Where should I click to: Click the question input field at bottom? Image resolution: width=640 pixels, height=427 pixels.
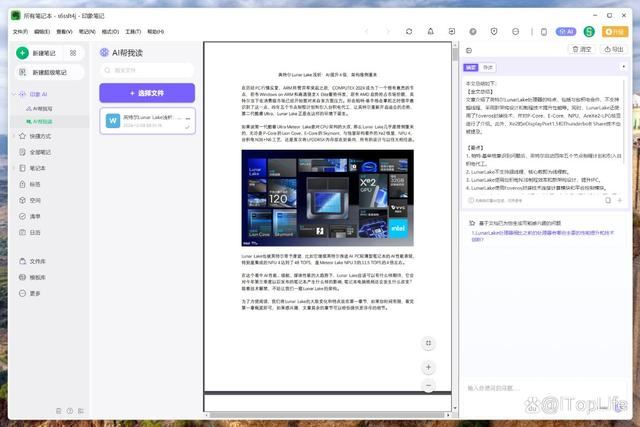pos(540,386)
